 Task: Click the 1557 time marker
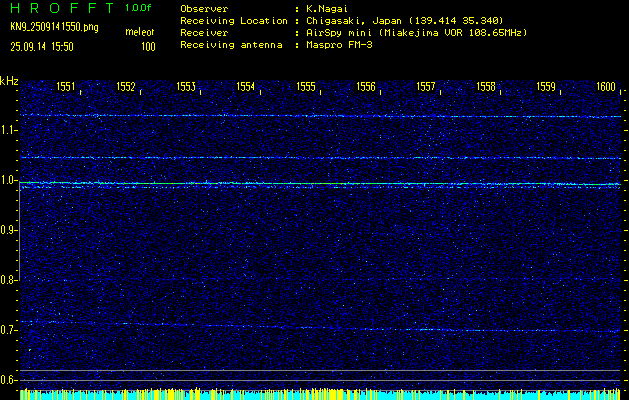click(426, 86)
